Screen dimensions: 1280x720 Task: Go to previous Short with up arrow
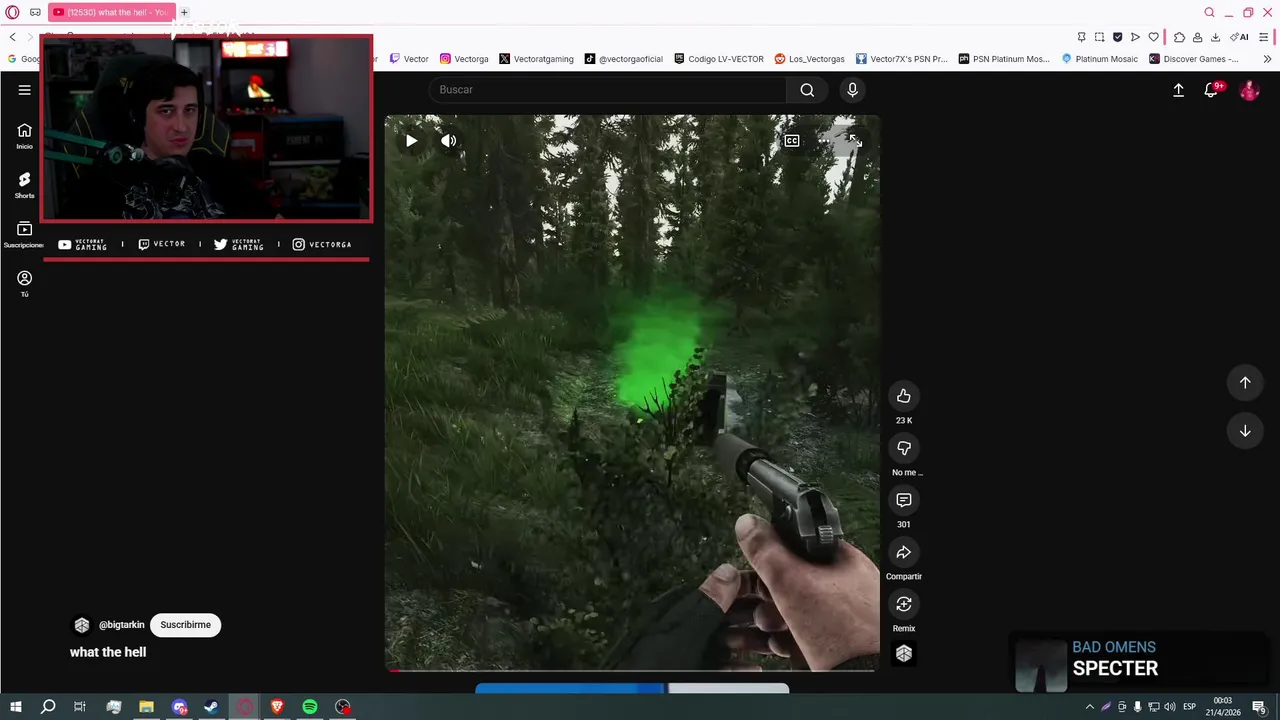point(1245,382)
